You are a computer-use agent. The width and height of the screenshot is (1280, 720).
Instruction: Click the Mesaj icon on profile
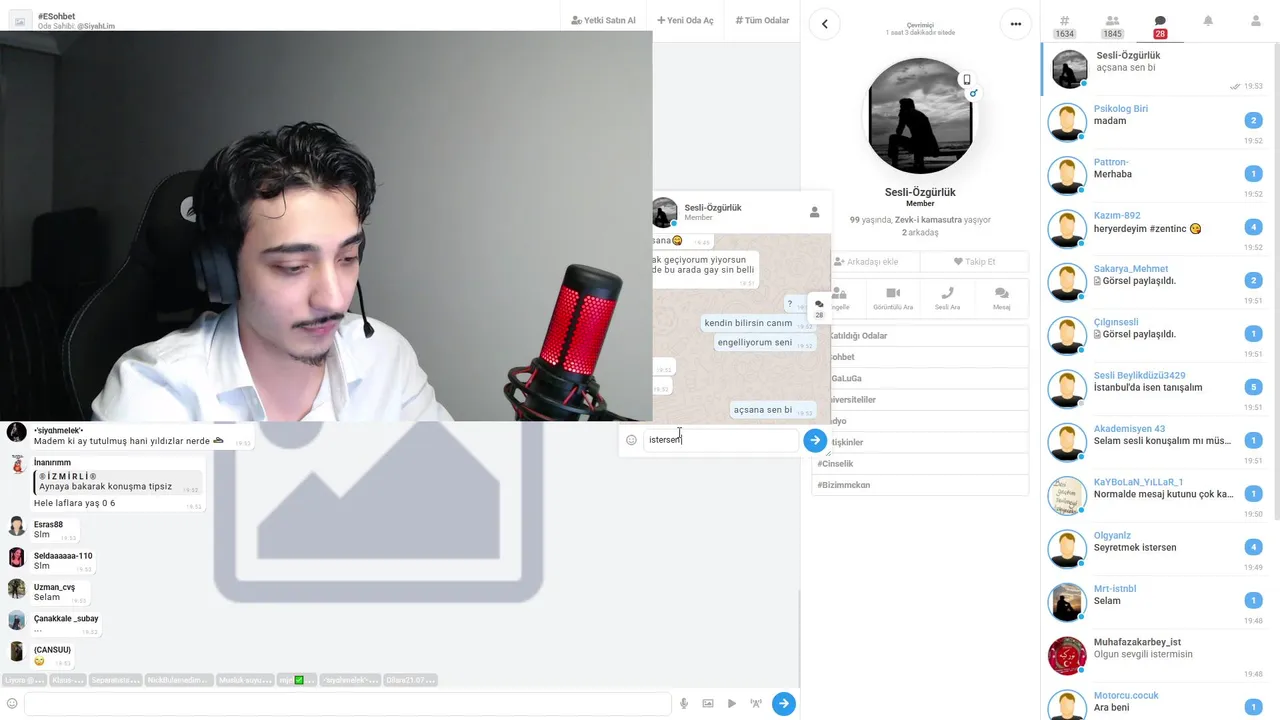point(1001,299)
